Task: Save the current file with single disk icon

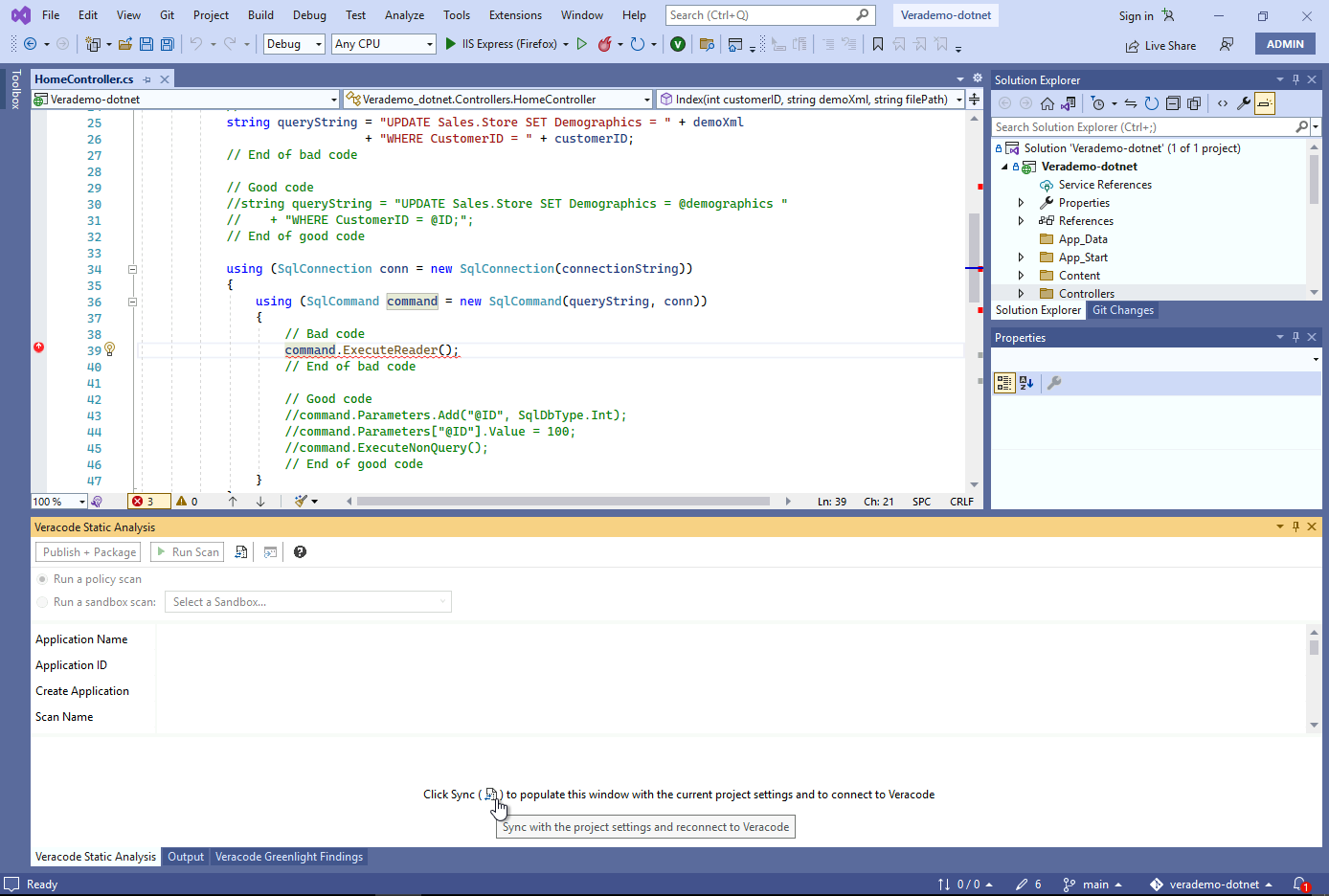Action: pyautogui.click(x=146, y=44)
